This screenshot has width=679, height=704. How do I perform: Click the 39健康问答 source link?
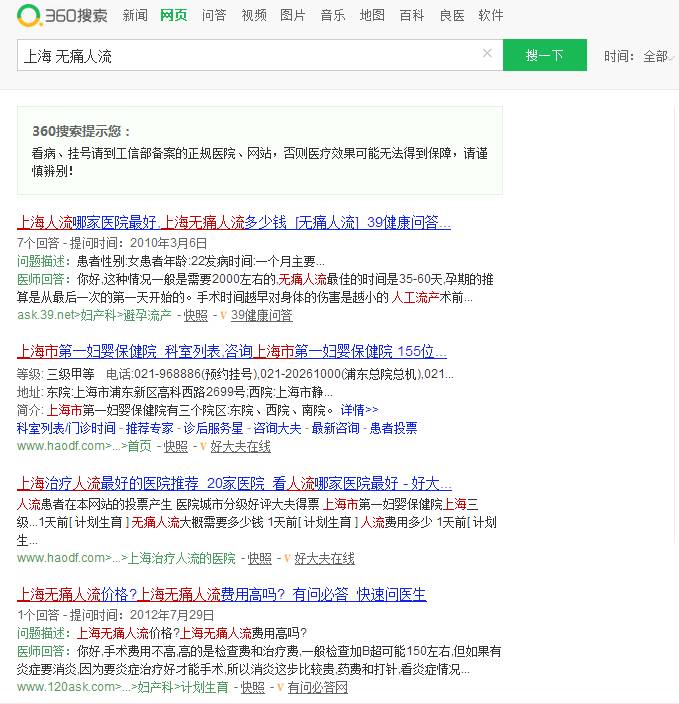point(262,316)
